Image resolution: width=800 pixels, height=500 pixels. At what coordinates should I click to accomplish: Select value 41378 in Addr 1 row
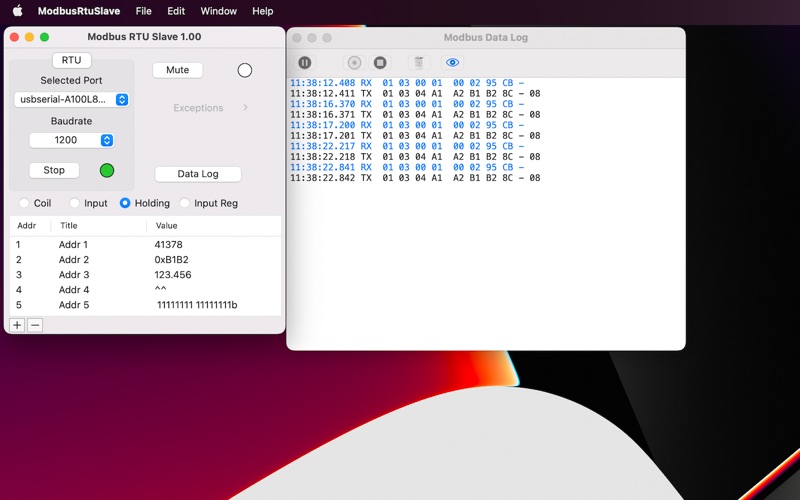pyautogui.click(x=168, y=244)
